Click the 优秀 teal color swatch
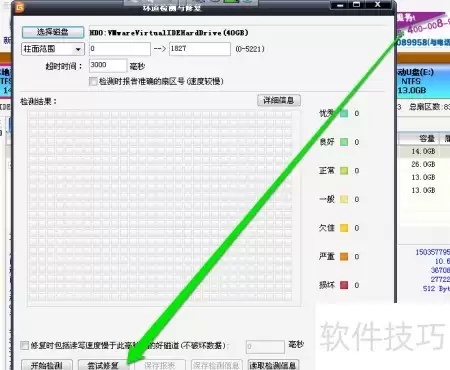 pyautogui.click(x=344, y=113)
